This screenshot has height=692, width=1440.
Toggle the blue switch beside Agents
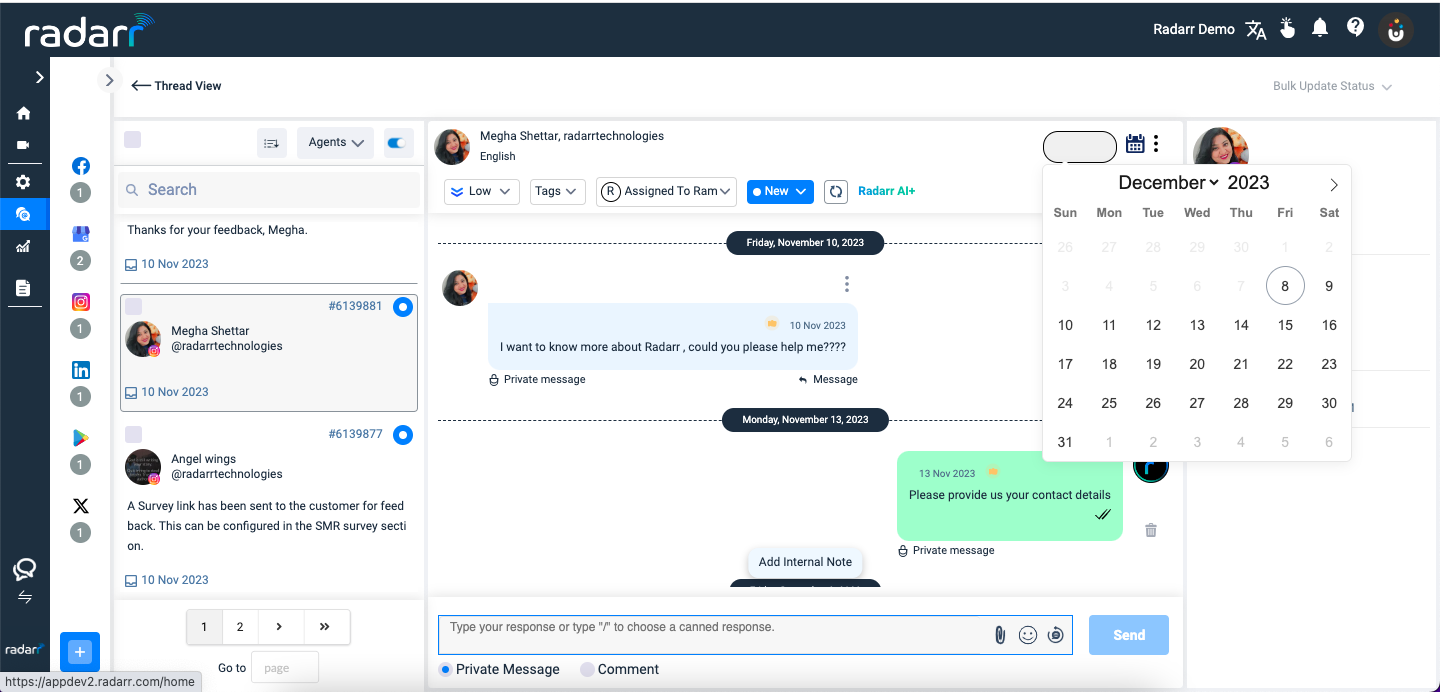(399, 143)
